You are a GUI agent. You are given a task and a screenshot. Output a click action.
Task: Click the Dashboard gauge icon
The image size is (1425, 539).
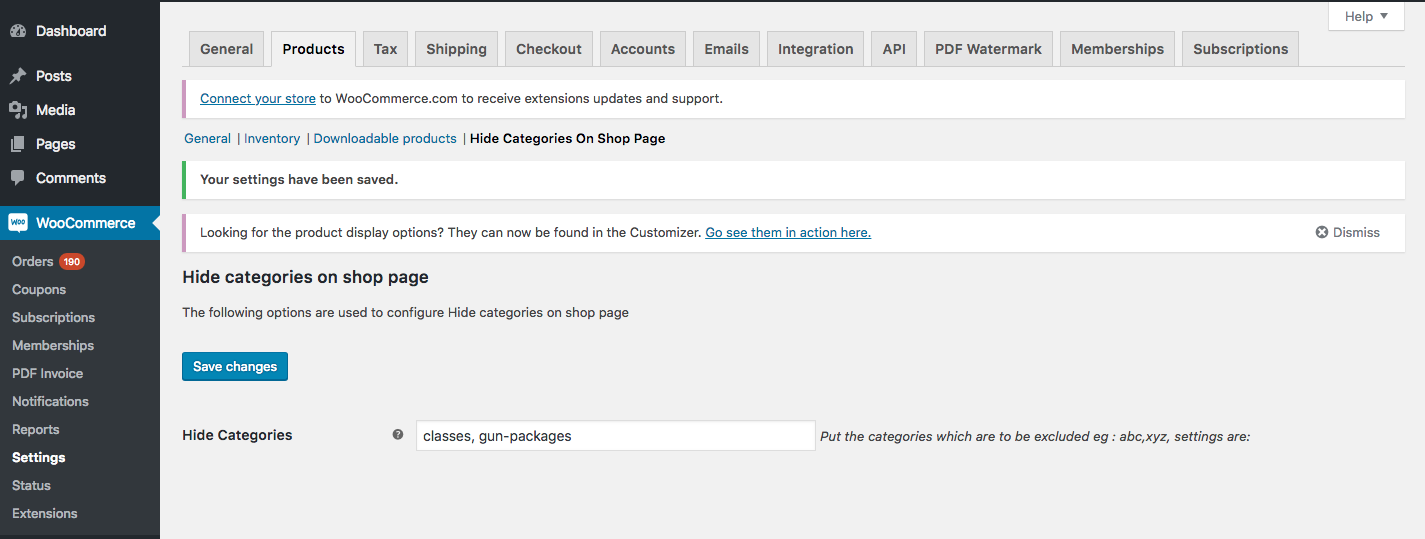tap(18, 31)
